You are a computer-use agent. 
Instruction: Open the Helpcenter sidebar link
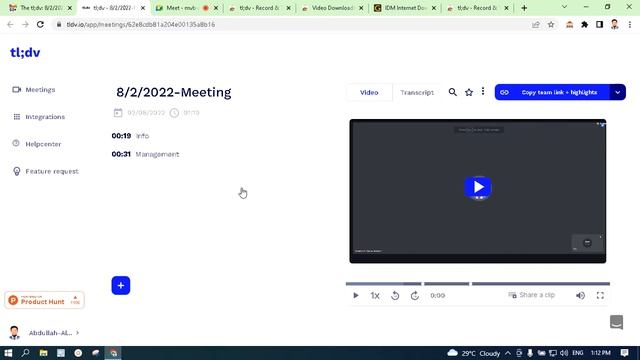37,144
